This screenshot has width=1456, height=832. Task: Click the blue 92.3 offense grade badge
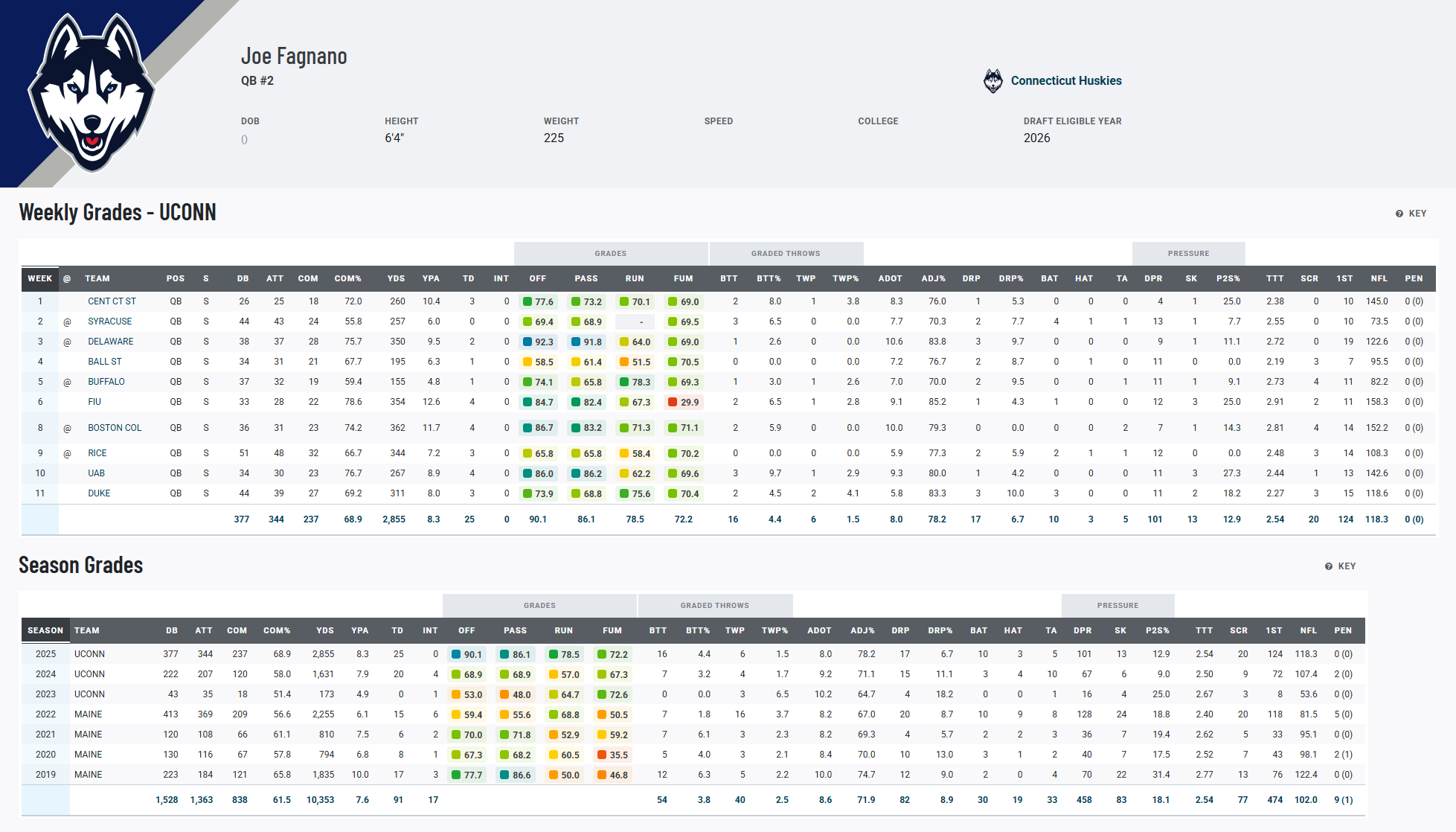pos(537,342)
